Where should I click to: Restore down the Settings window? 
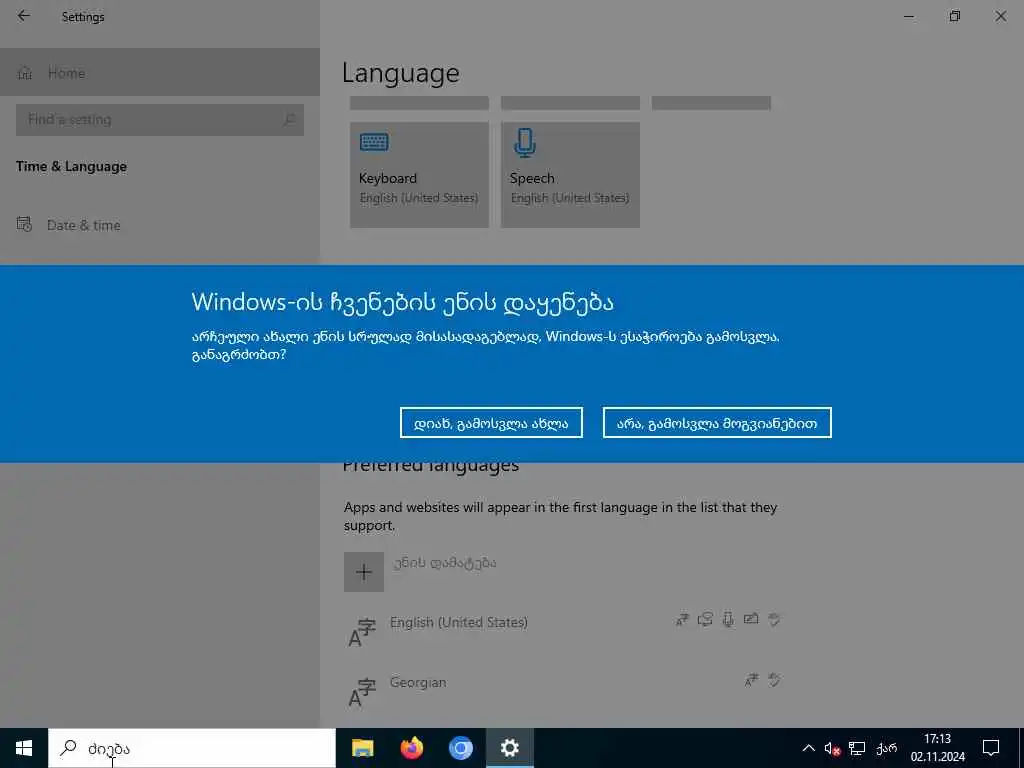click(955, 16)
